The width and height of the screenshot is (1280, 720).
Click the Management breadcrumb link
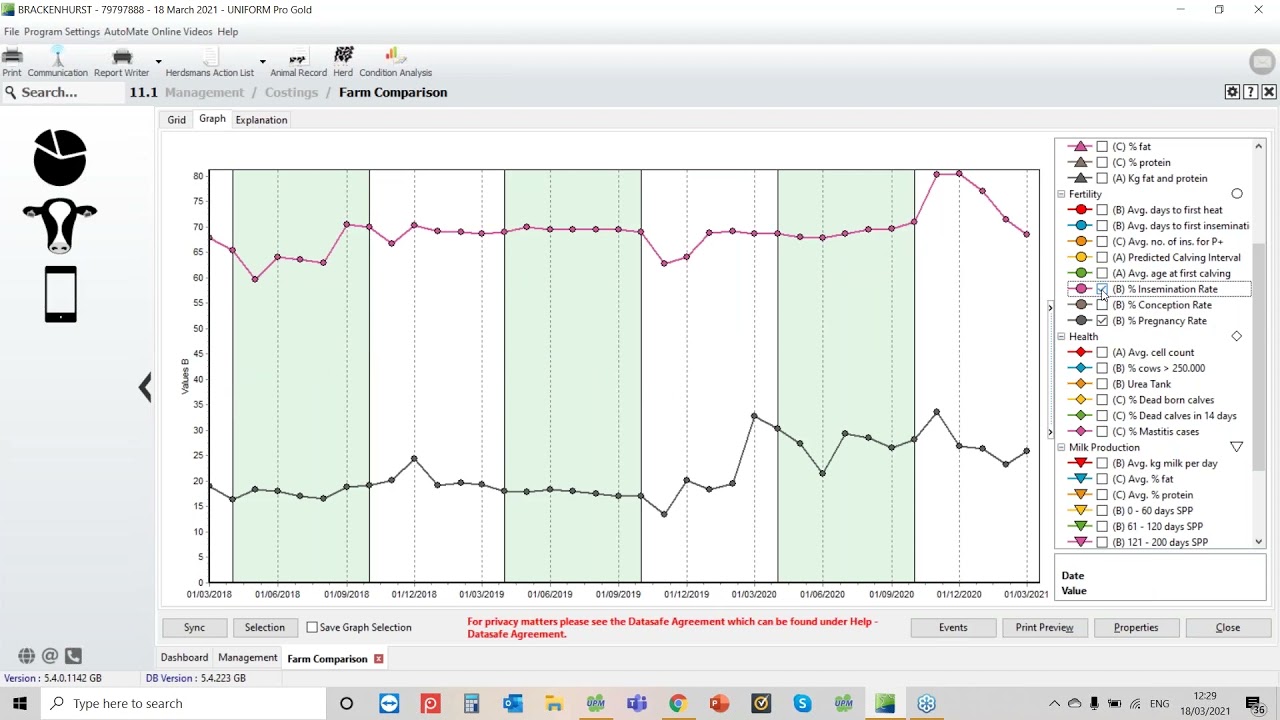204,92
